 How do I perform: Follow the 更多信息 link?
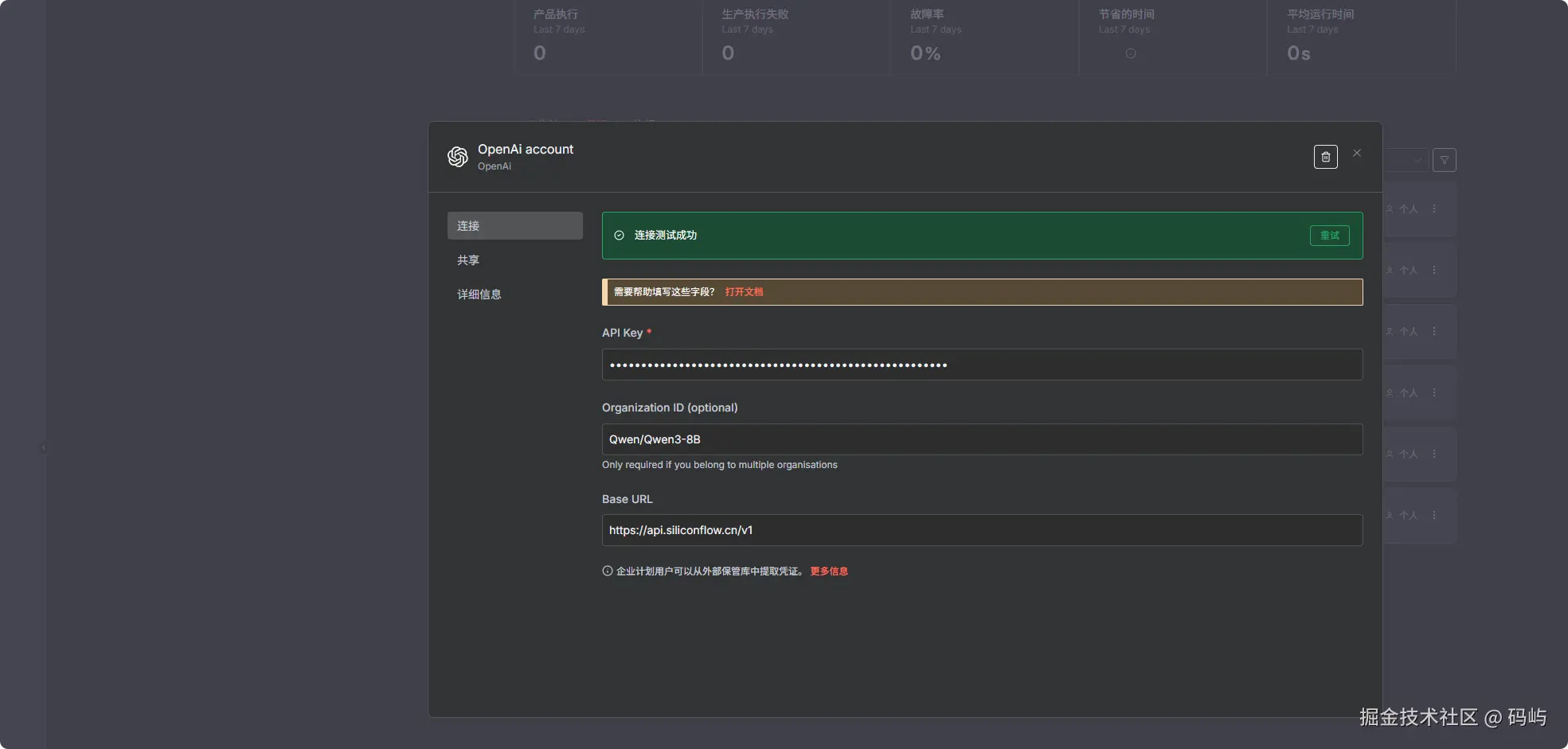[x=829, y=572]
